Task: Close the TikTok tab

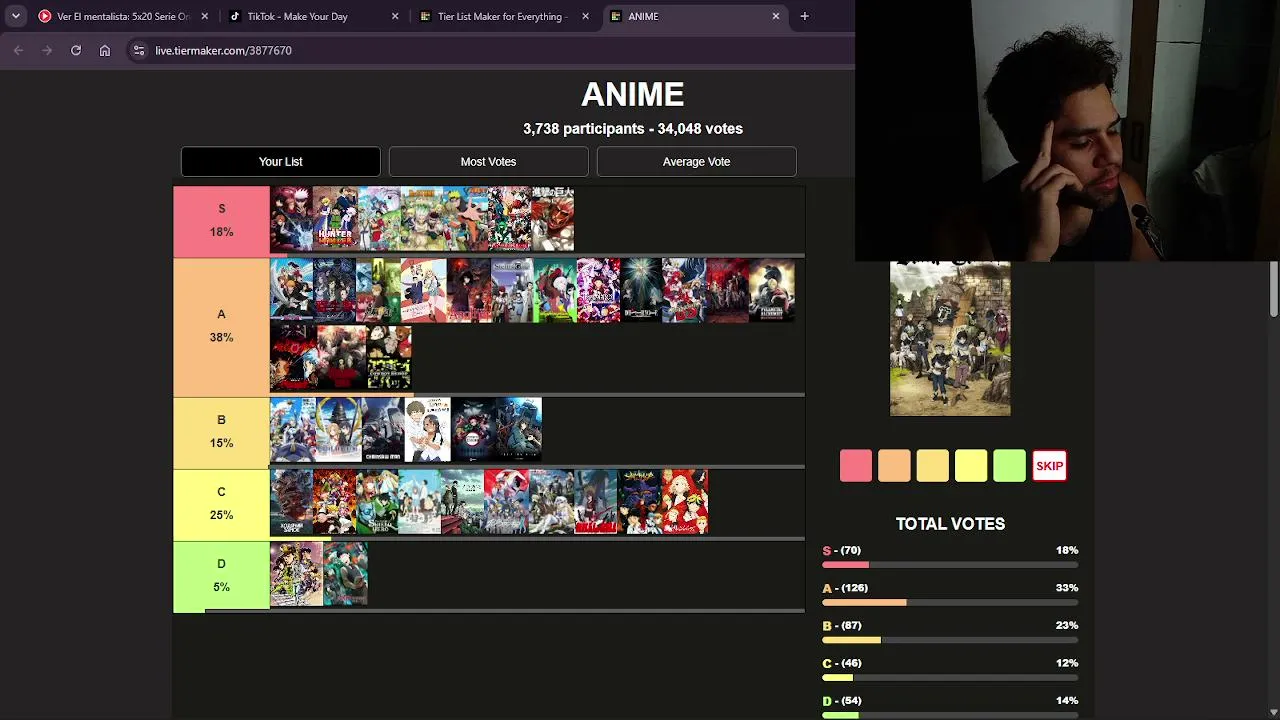Action: 395,16
